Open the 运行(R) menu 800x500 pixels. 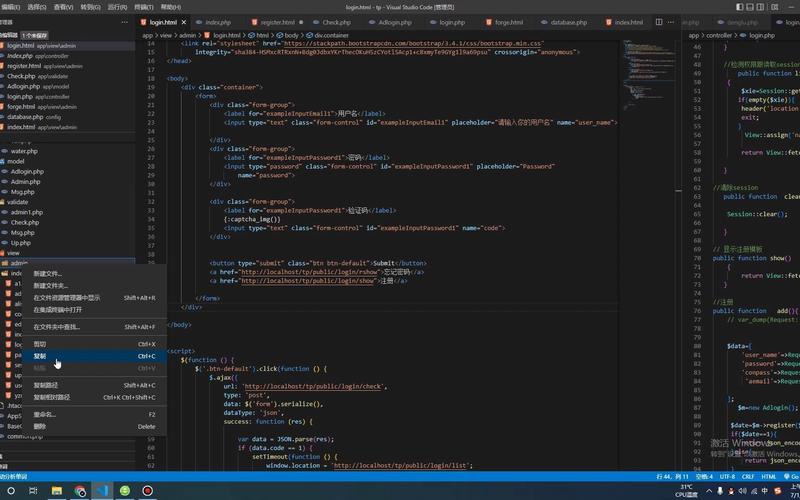tap(117, 7)
